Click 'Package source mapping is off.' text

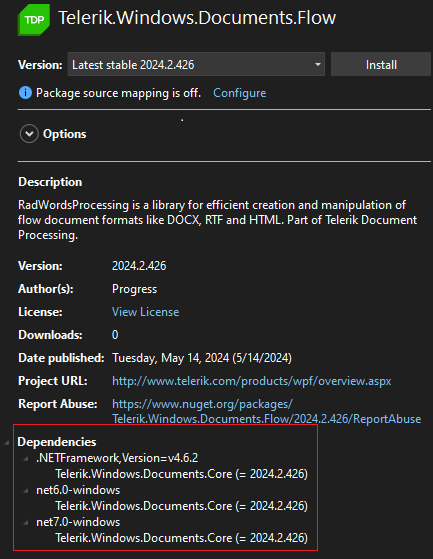coord(118,93)
